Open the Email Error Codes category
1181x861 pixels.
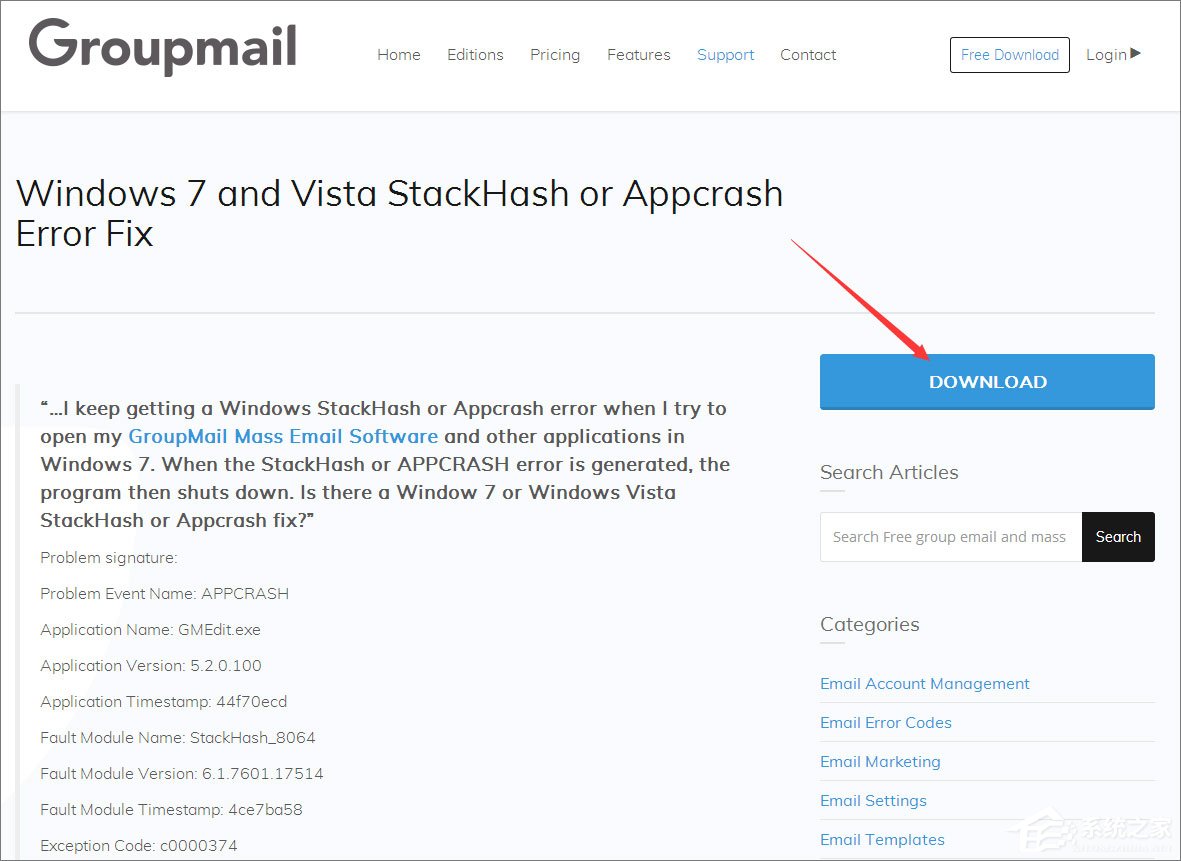tap(886, 722)
